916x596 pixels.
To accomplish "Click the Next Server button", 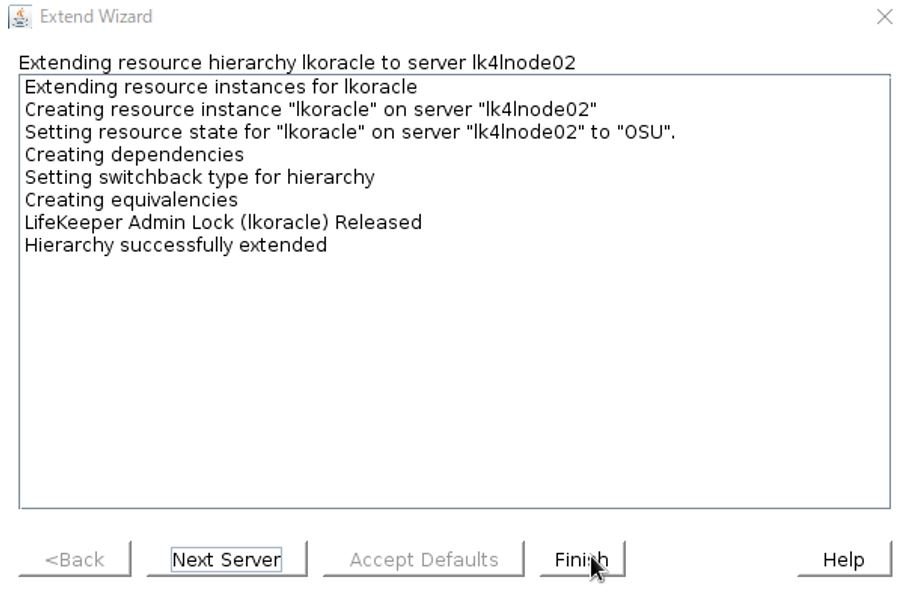I will (x=226, y=559).
